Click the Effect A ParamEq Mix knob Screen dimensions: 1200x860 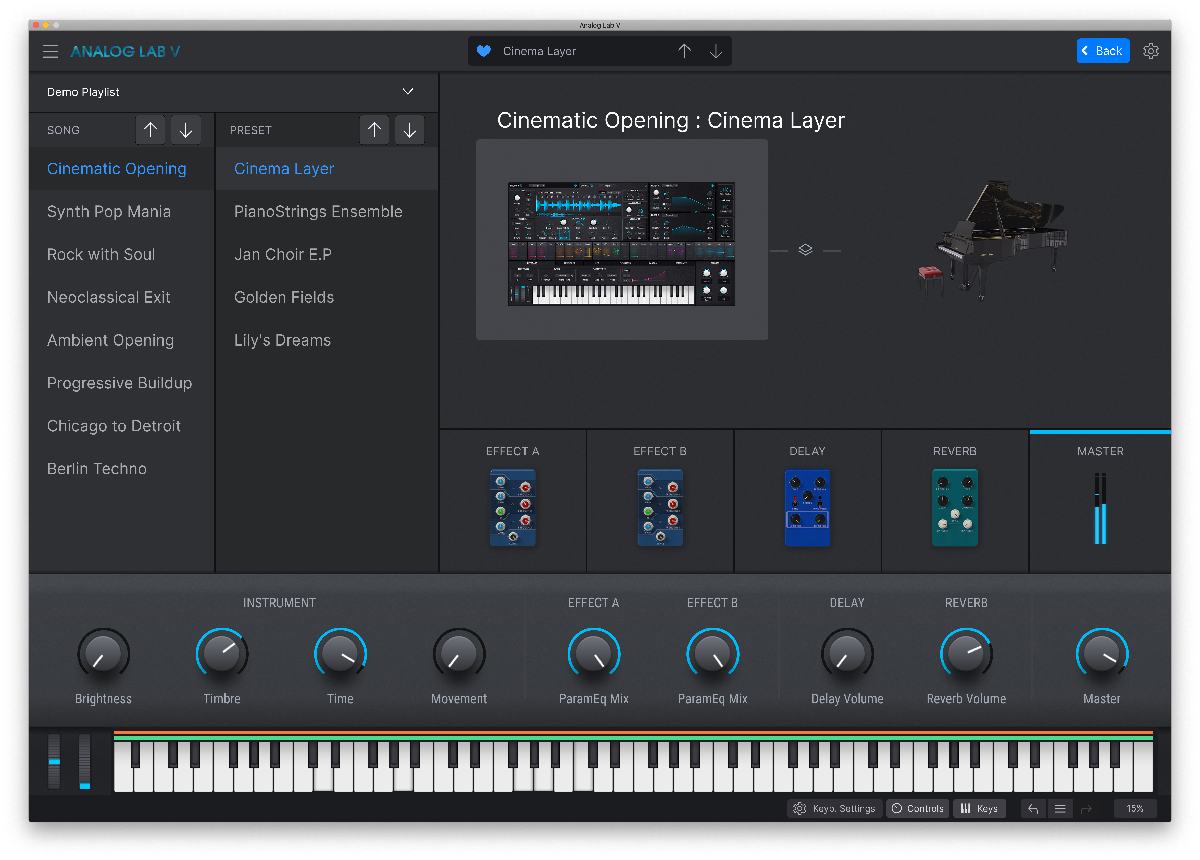594,654
